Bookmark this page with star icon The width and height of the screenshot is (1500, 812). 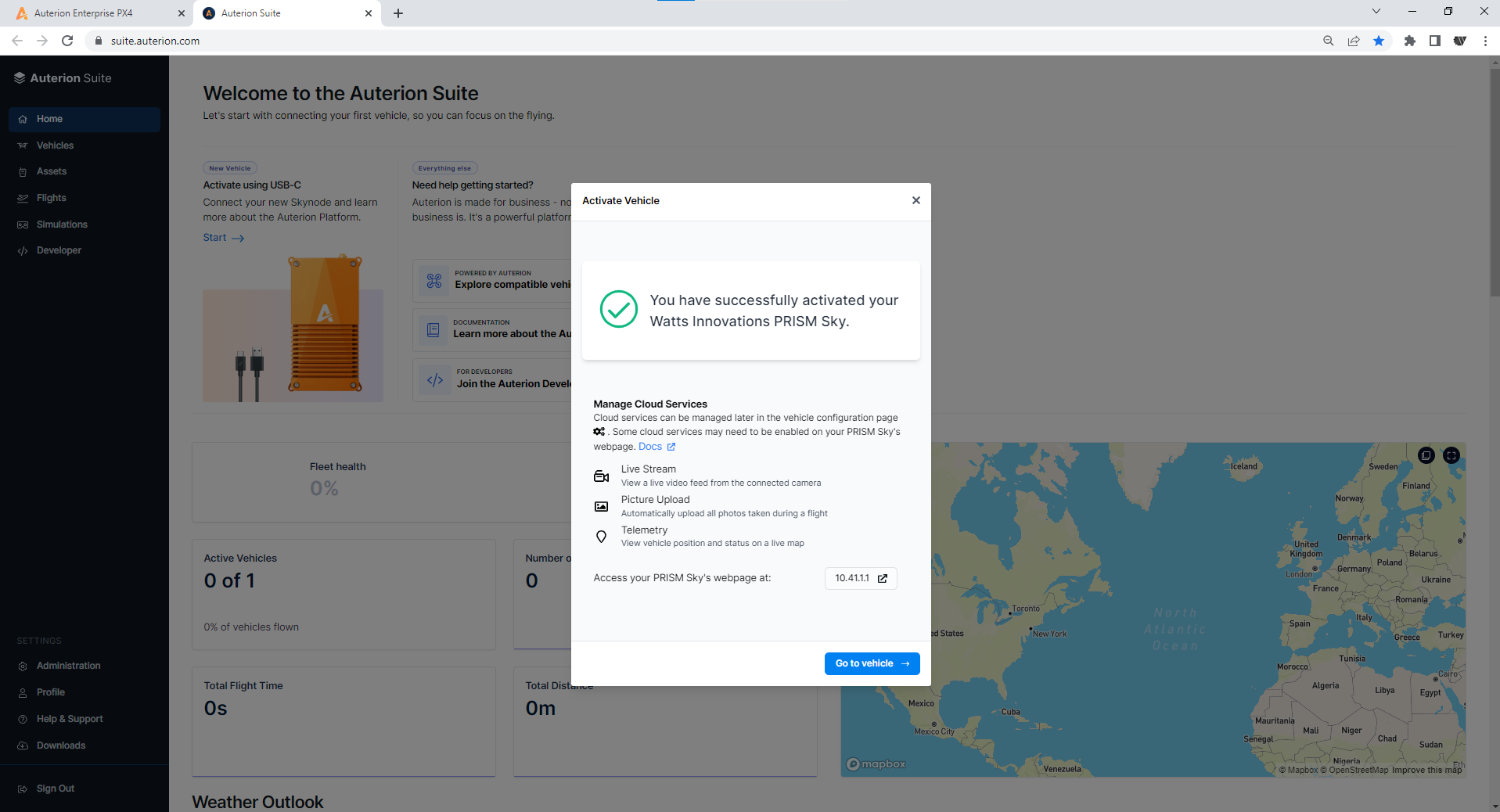tap(1378, 41)
